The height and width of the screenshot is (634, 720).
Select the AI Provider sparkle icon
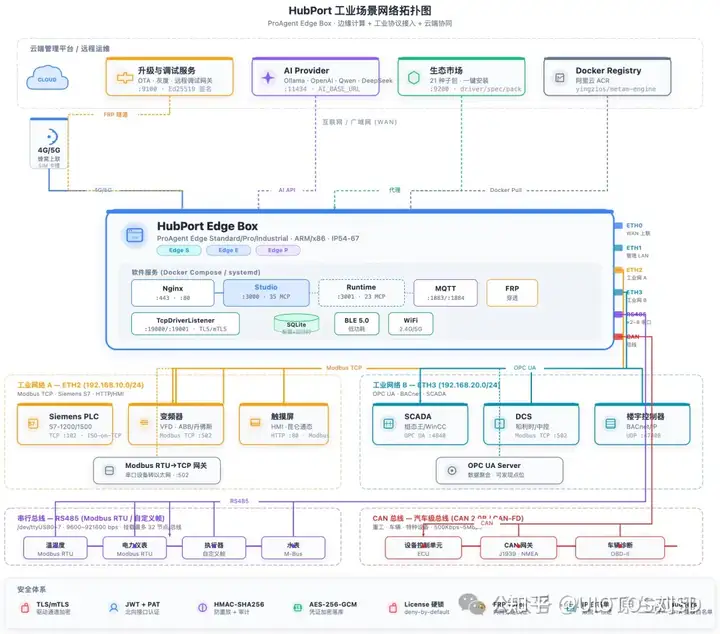[x=268, y=78]
